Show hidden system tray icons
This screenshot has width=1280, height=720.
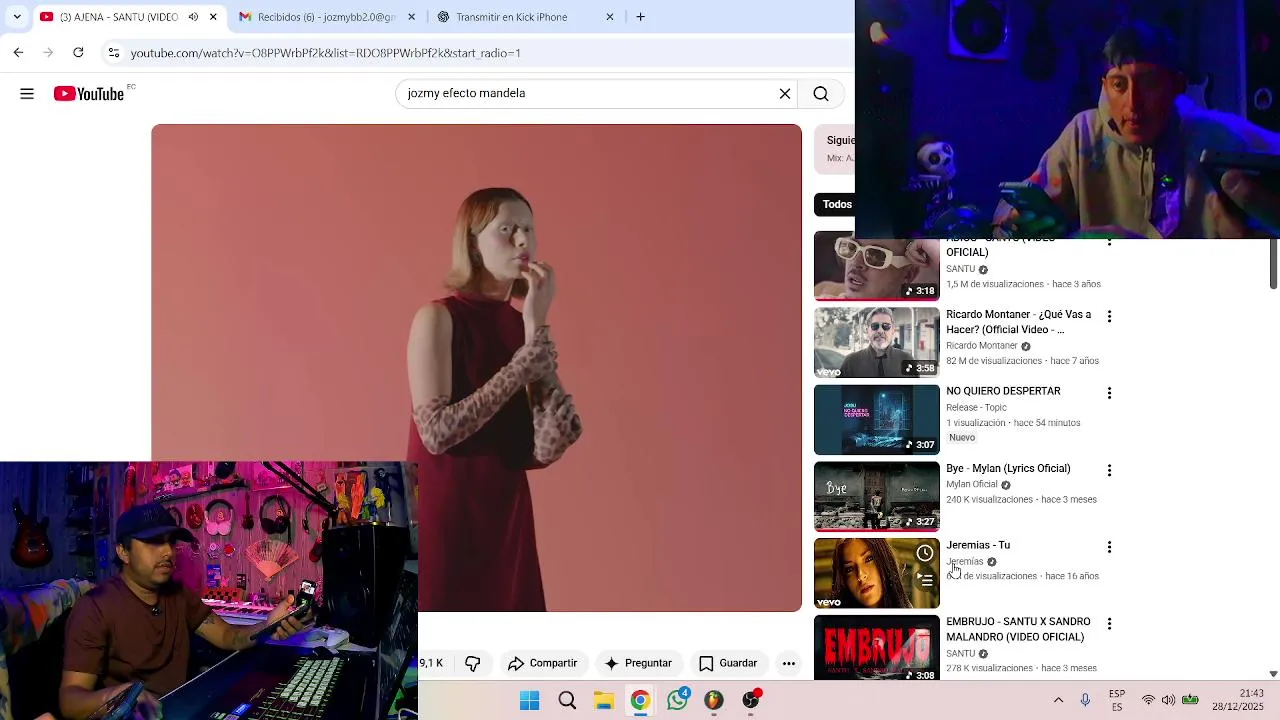tap(1058, 700)
